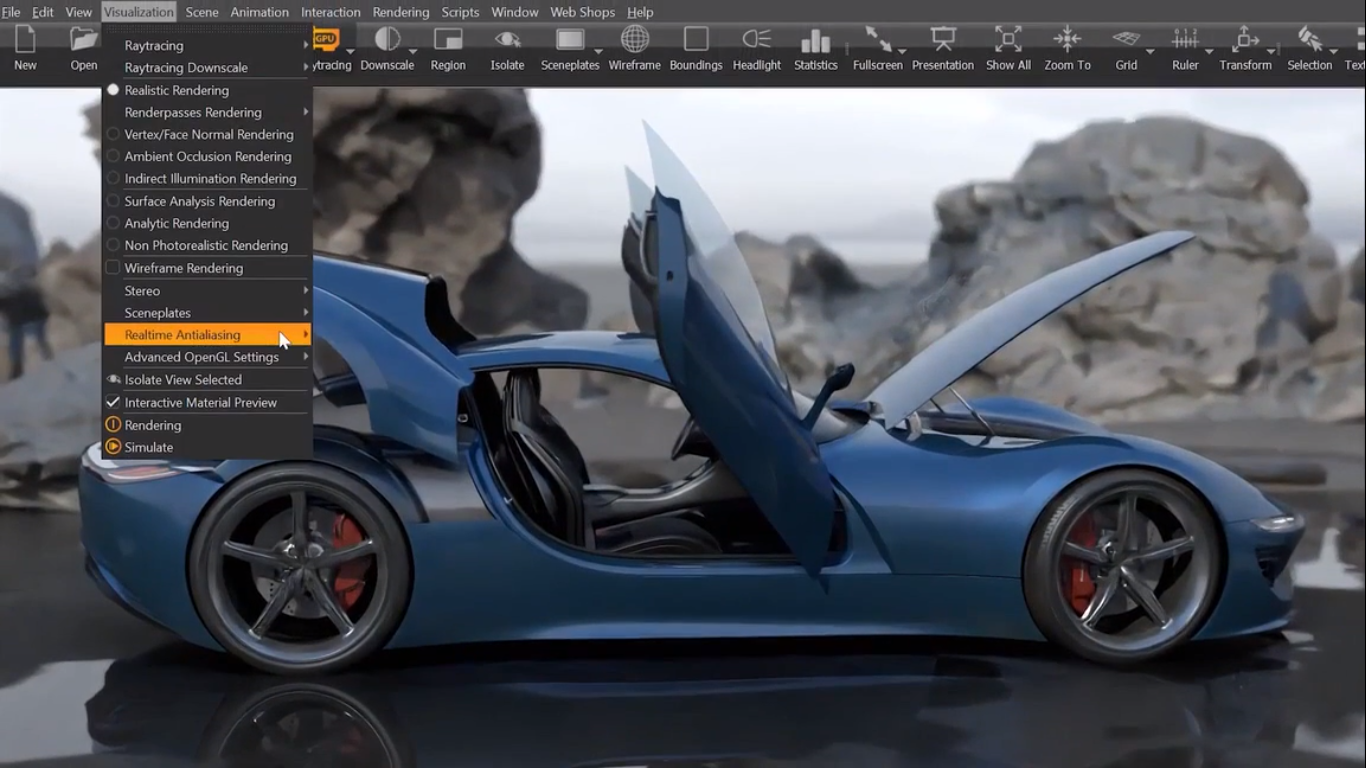The image size is (1366, 768).
Task: Toggle Boundings box icon
Action: tap(696, 40)
